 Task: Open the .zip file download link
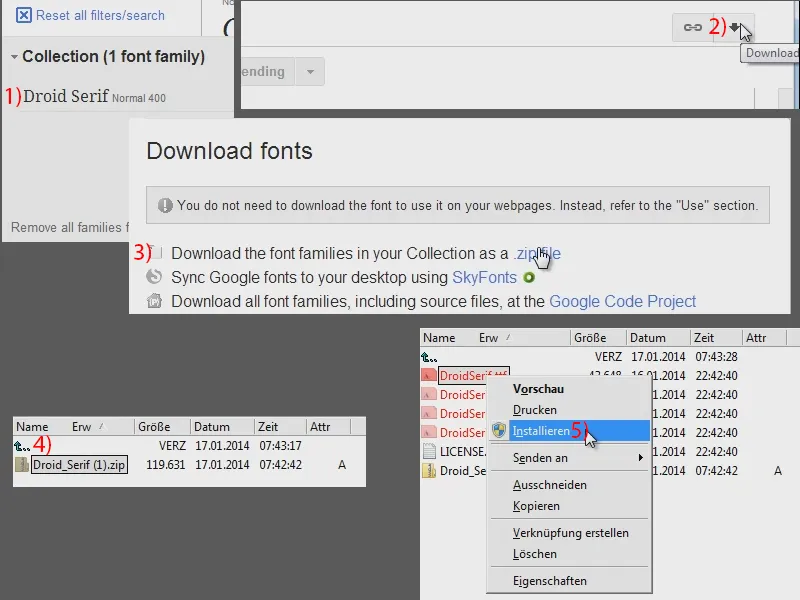pyautogui.click(x=537, y=254)
